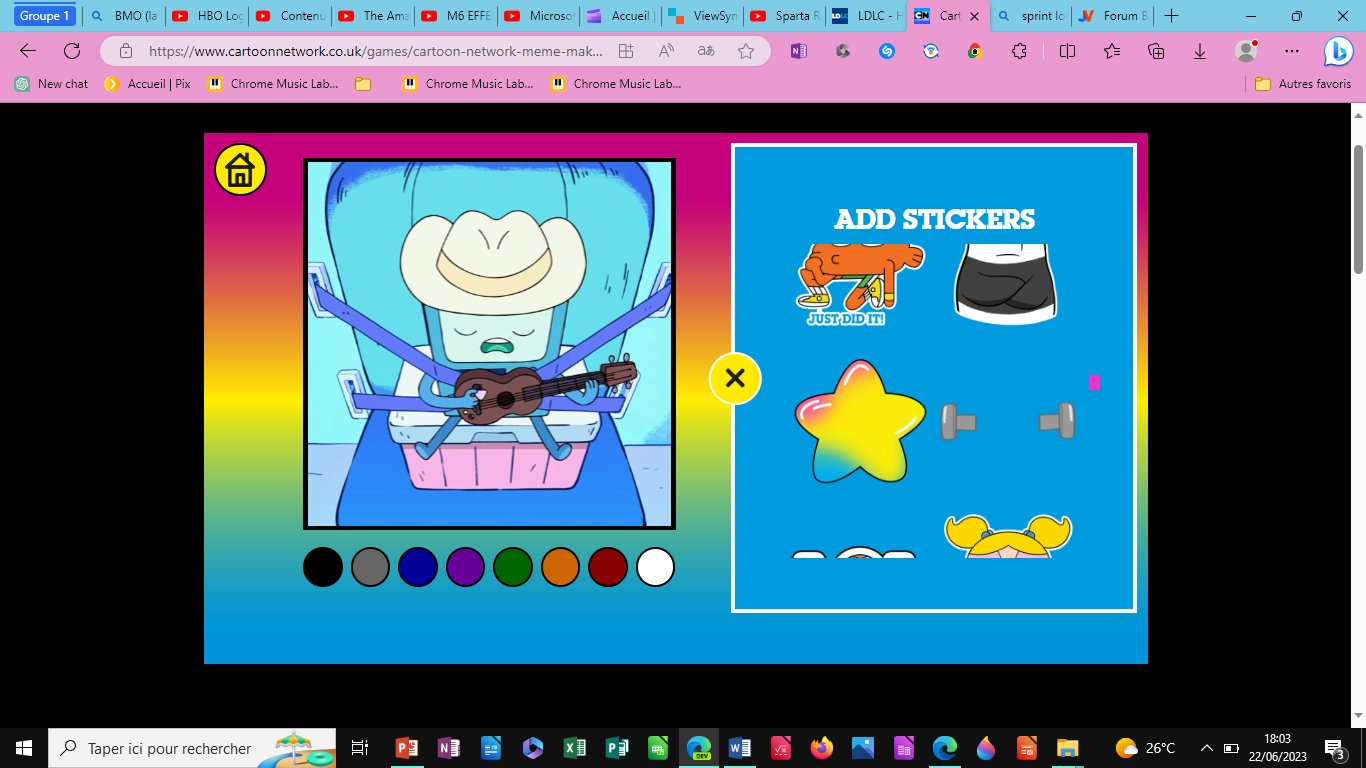The height and width of the screenshot is (768, 1366).
Task: Open File Explorer from the taskbar
Action: point(1068,748)
